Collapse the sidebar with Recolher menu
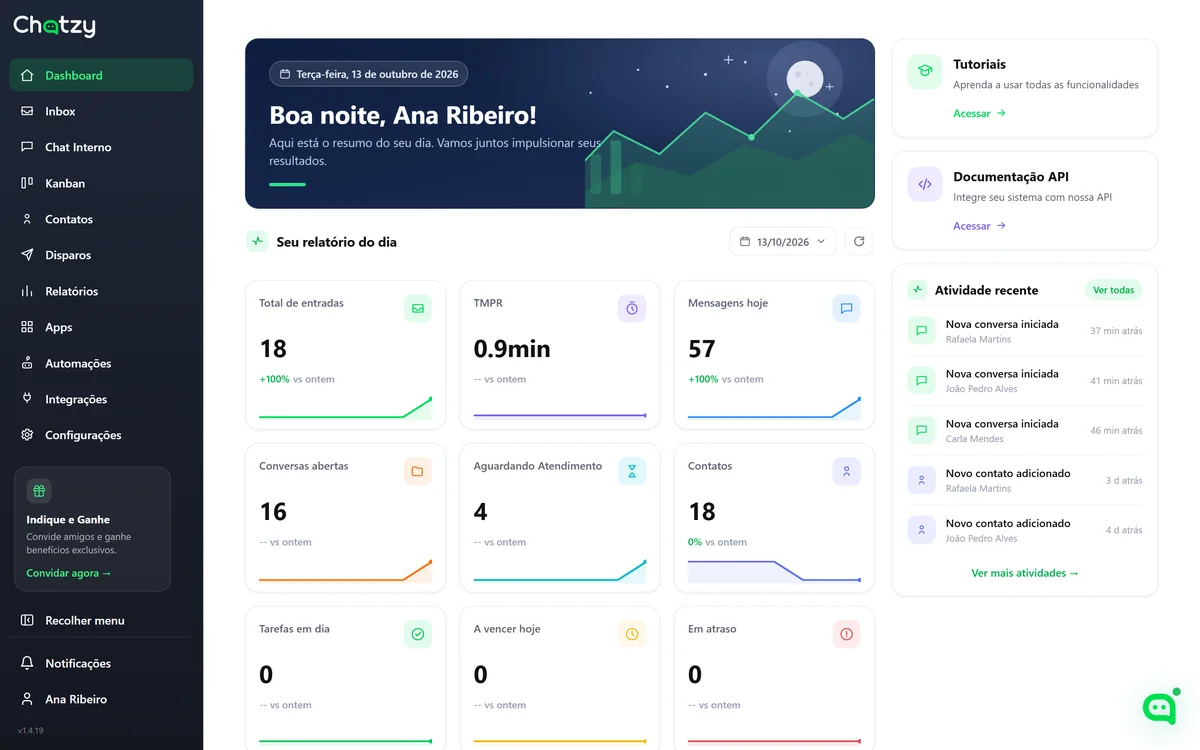1200x750 pixels. point(101,621)
